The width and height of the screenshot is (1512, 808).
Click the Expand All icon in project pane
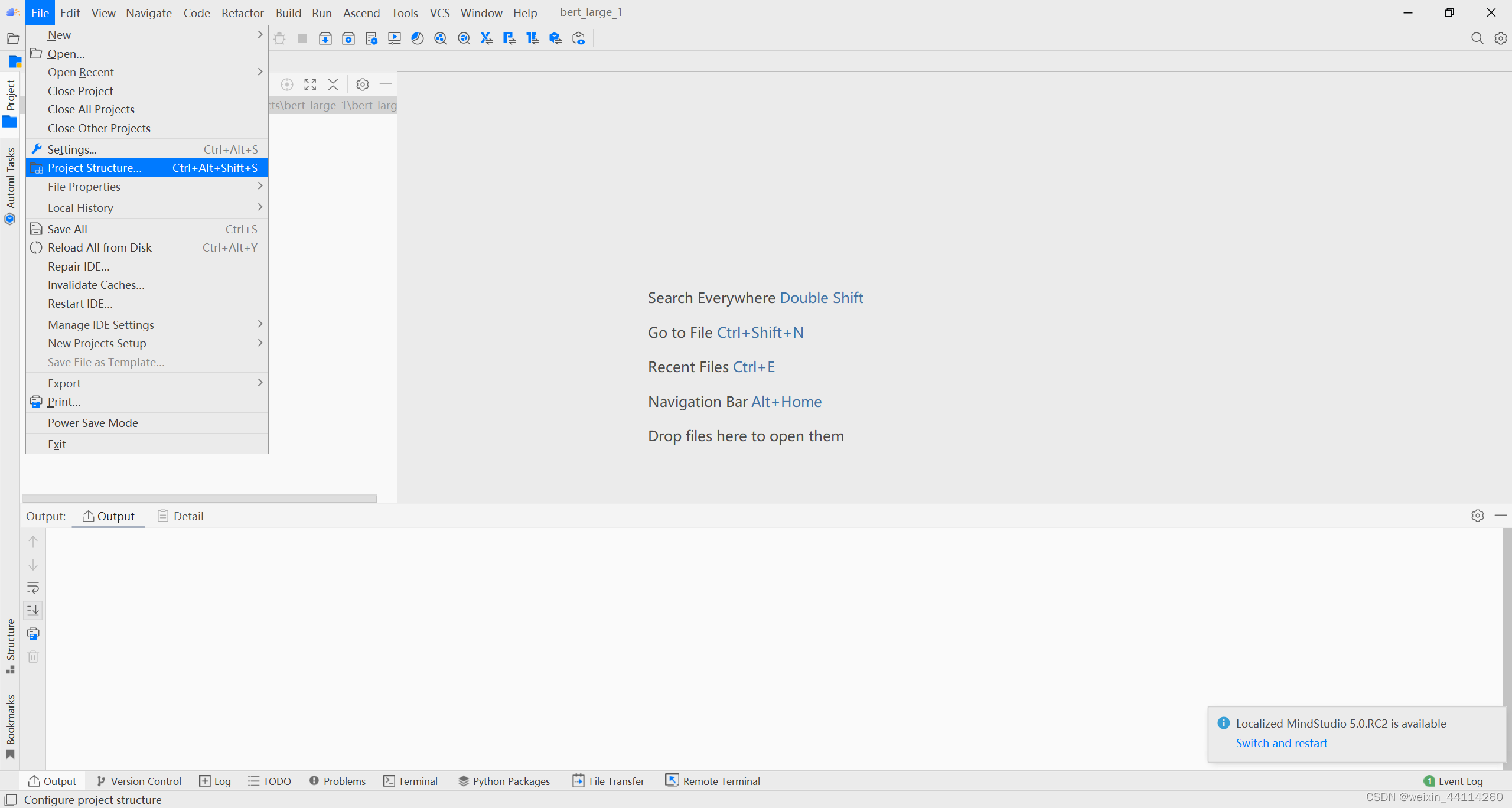[x=310, y=84]
